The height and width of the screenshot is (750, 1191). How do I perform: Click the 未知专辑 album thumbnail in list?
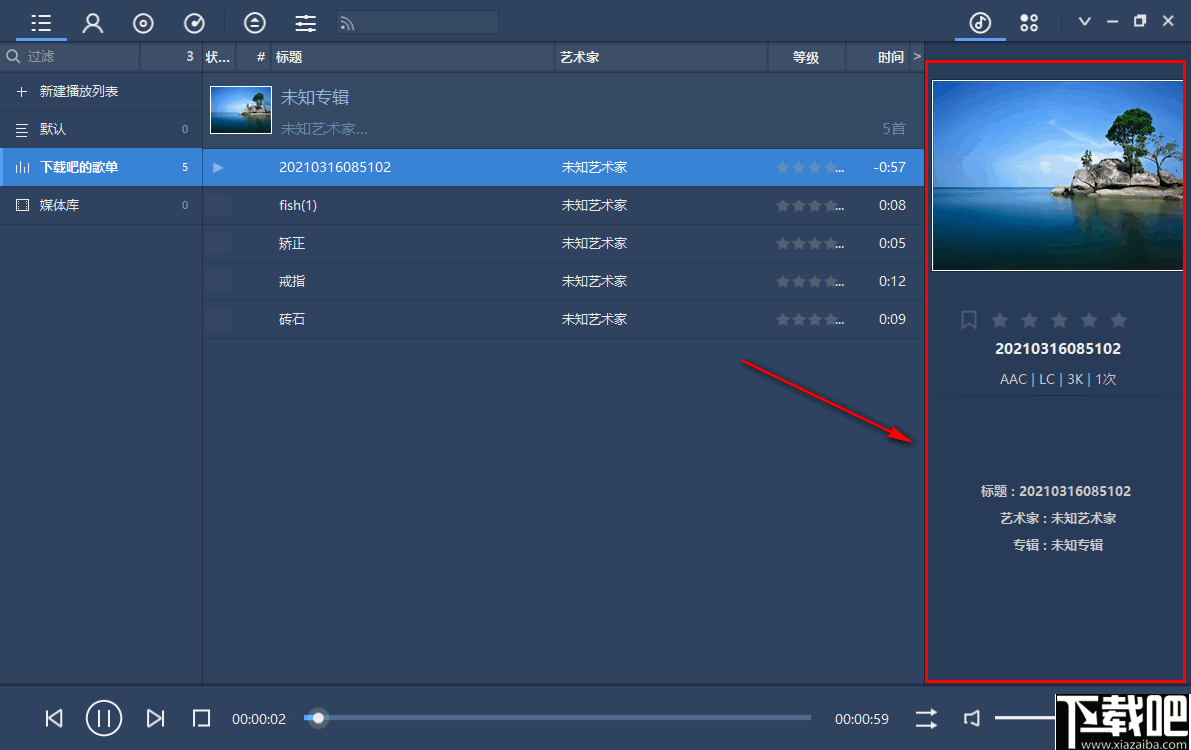click(241, 109)
